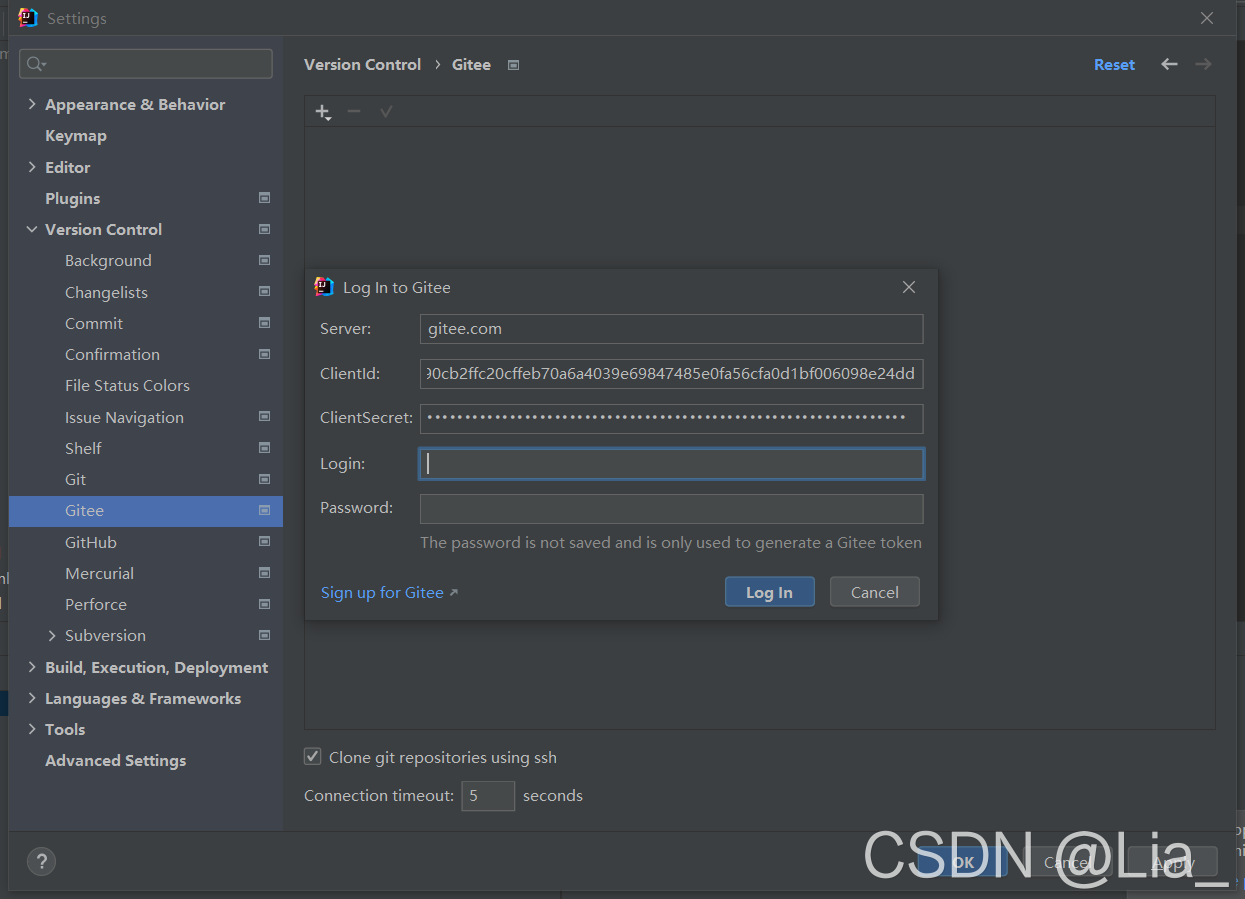The image size is (1245, 899).
Task: Click the project icon on Background row
Action: (264, 260)
